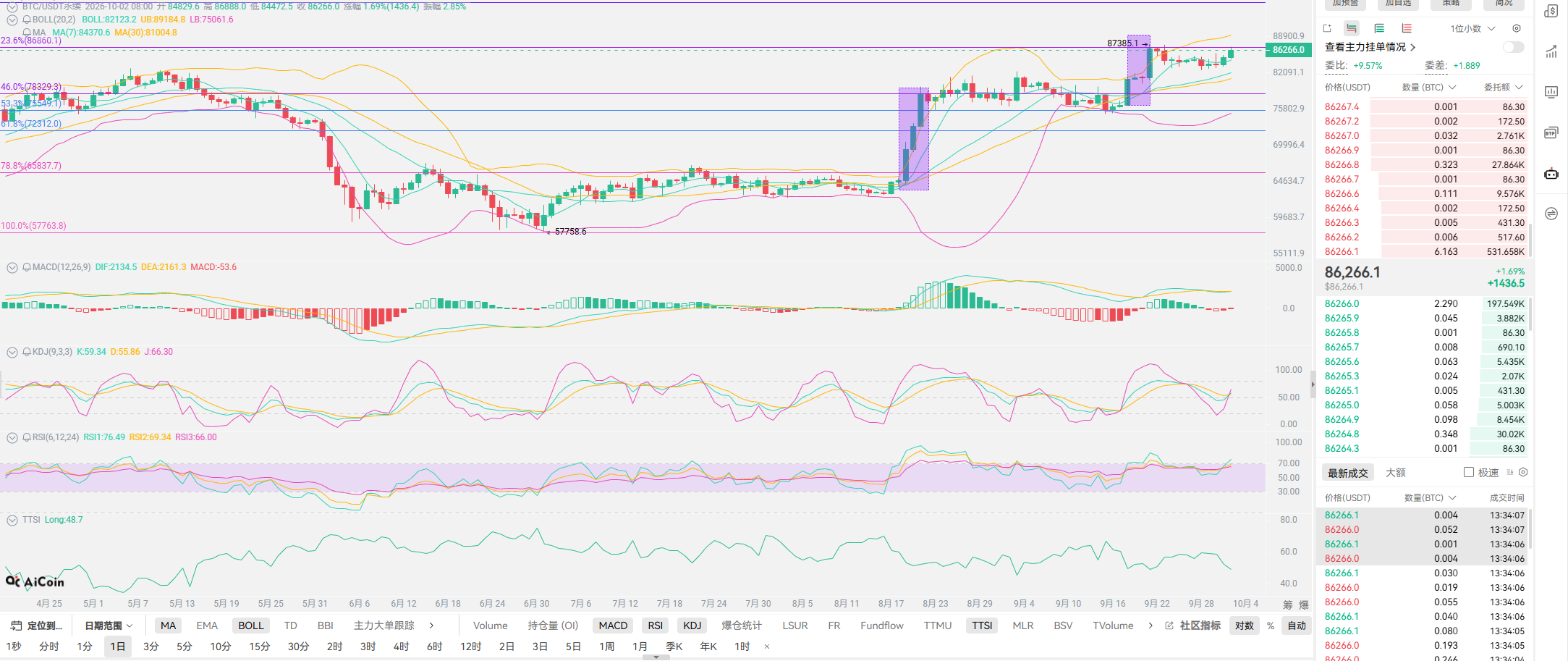The width and height of the screenshot is (1568, 661).
Task: Open latest-trades settings hexagon icon
Action: 1523,472
